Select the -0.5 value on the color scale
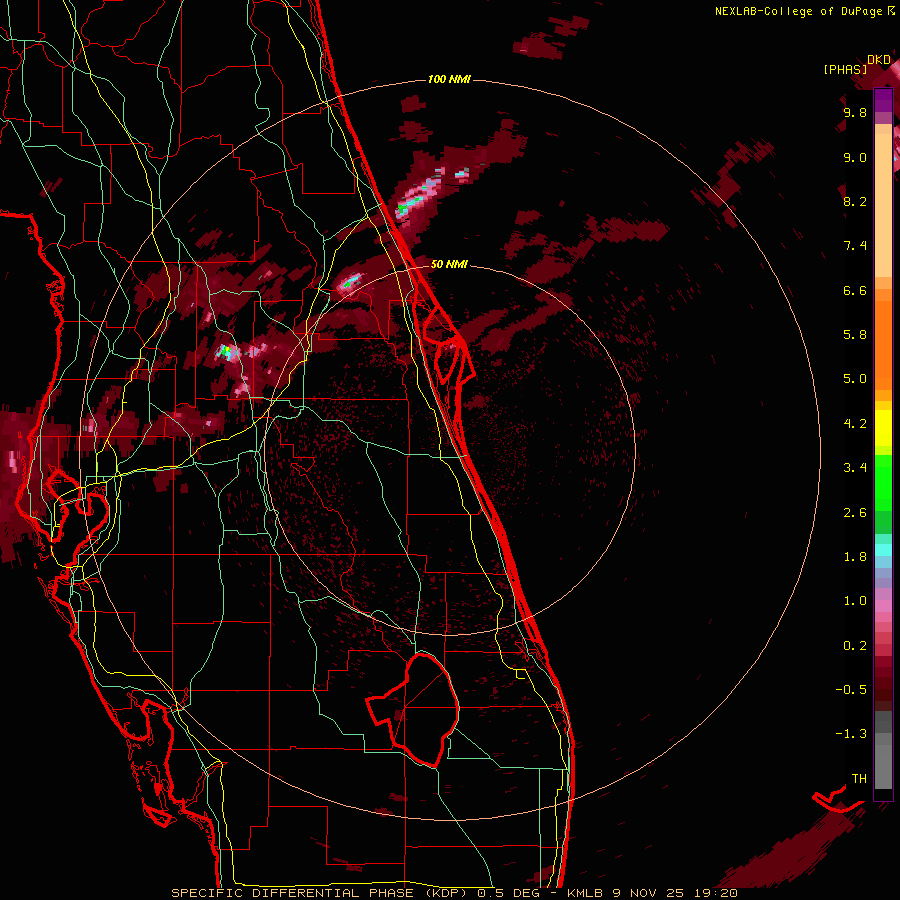 [851, 690]
